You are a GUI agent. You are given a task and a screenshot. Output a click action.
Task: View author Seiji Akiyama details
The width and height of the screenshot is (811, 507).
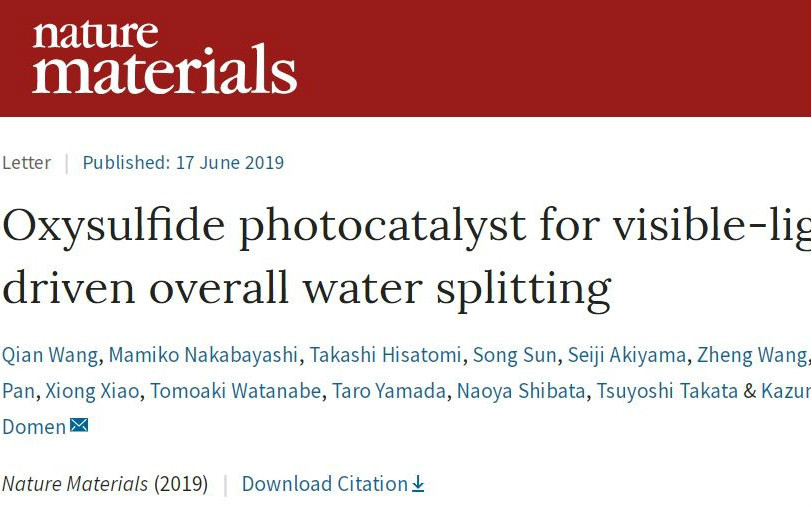[627, 355]
